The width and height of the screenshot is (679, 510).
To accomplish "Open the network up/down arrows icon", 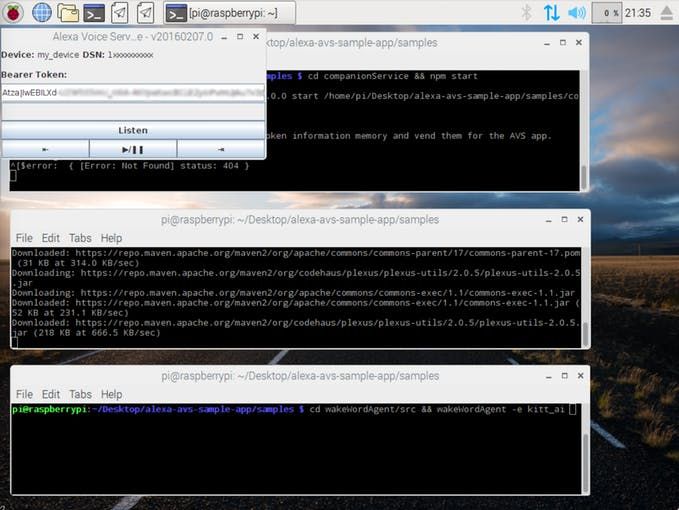I will pyautogui.click(x=551, y=13).
